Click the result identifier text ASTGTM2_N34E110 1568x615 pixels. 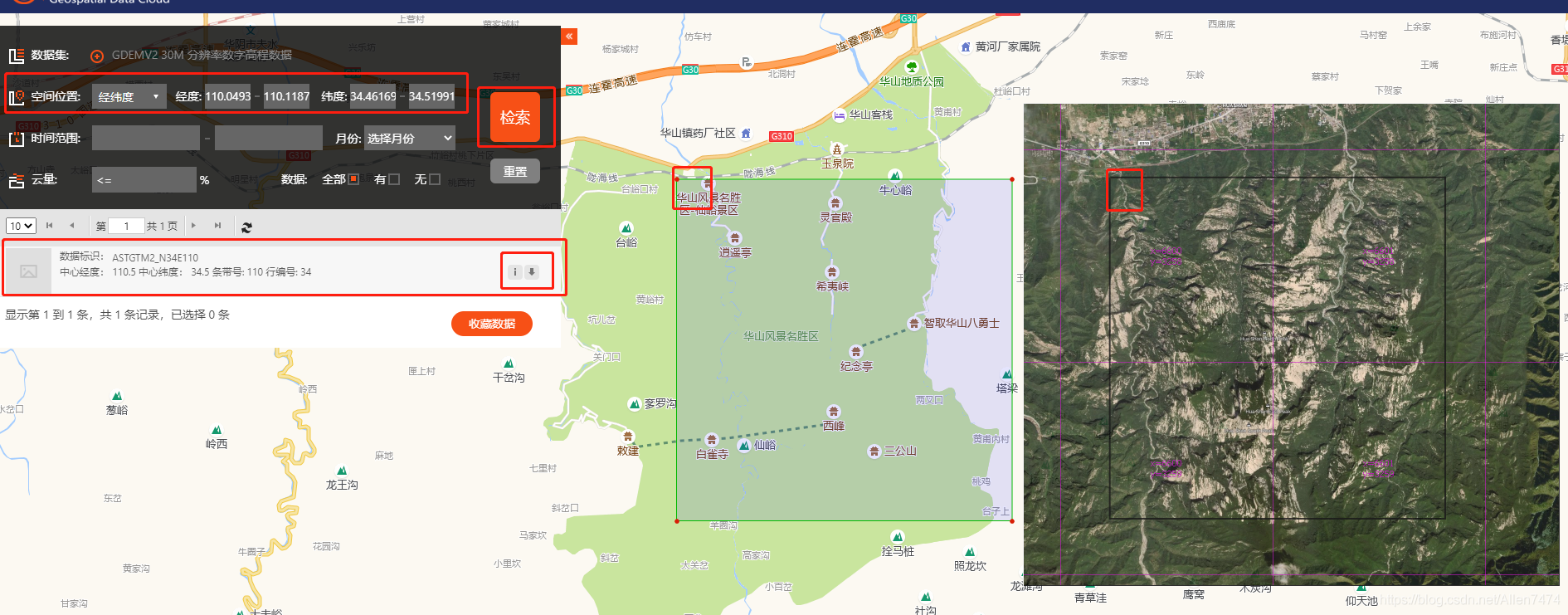tap(155, 258)
